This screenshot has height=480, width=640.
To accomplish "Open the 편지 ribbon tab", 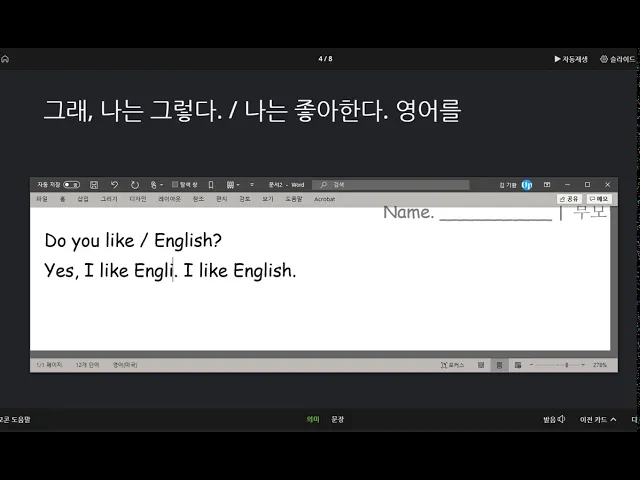I will point(222,199).
